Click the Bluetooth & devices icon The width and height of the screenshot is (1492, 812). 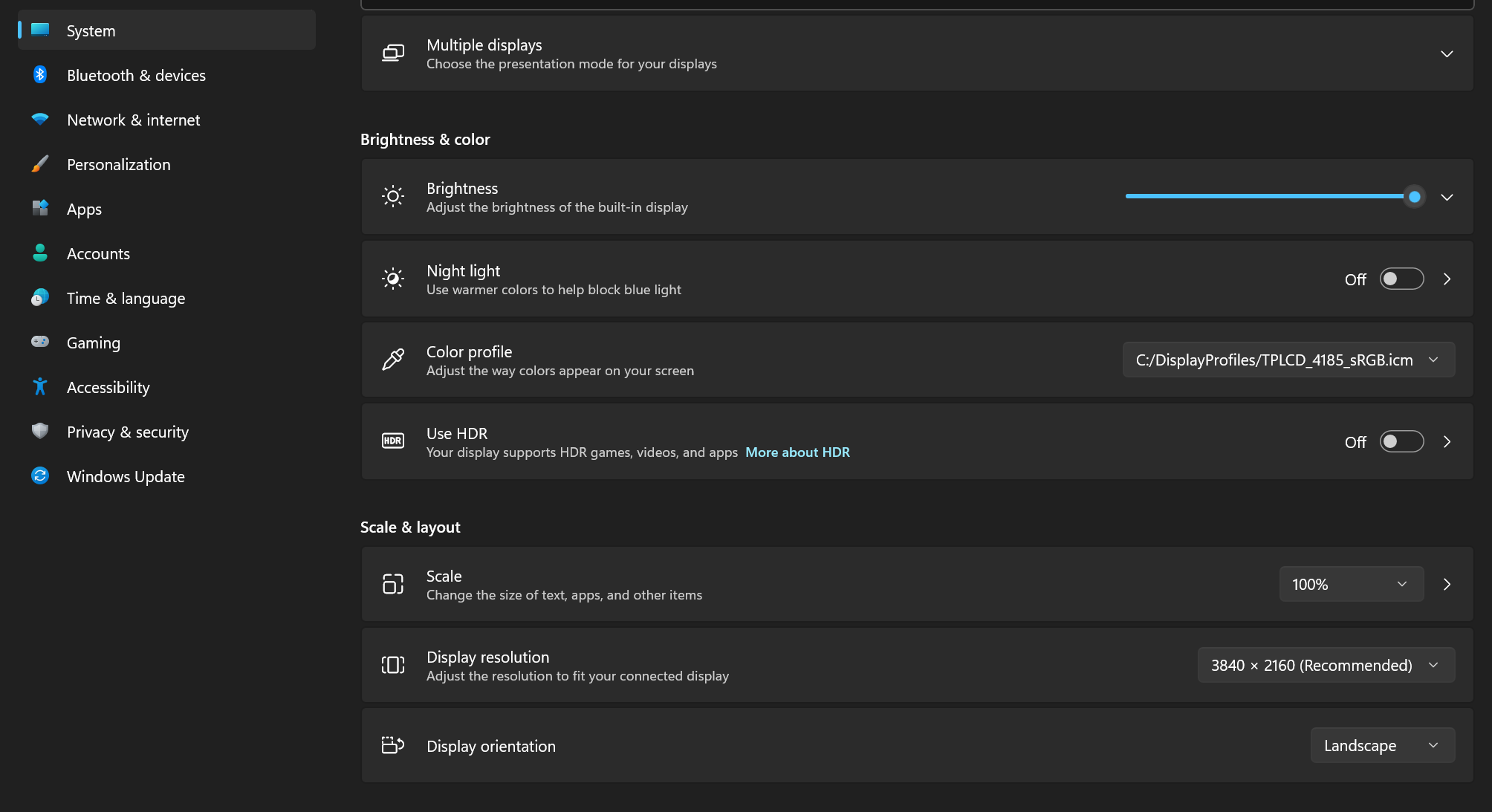pos(40,75)
